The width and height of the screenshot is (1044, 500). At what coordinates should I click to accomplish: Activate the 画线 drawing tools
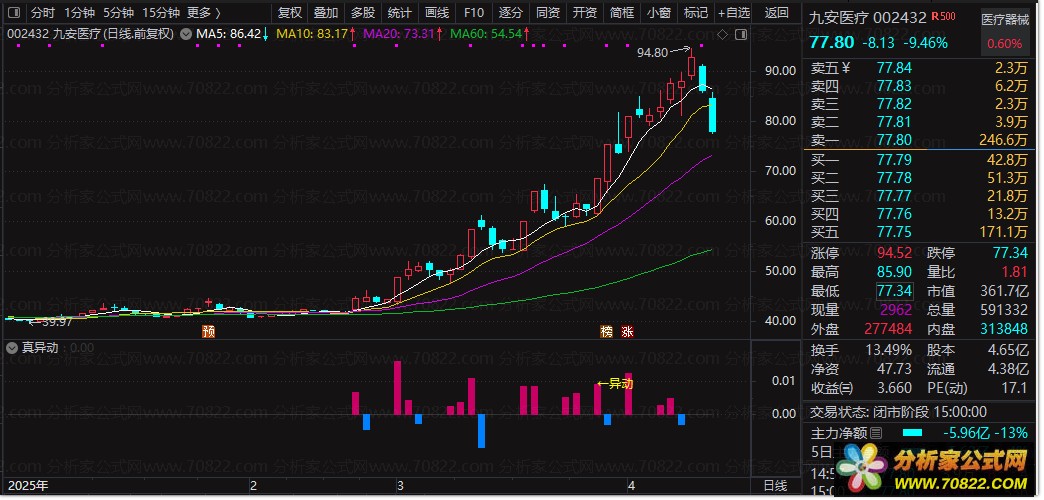(x=437, y=12)
